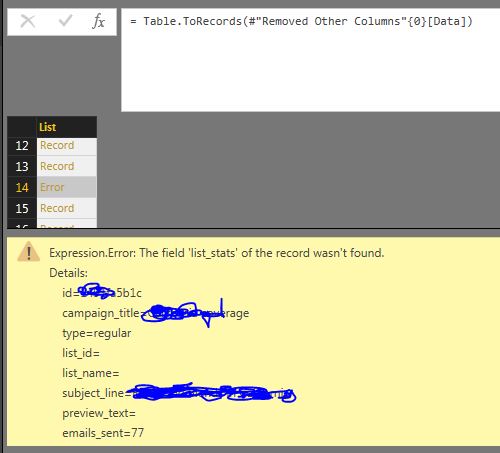
Task: Click the list_id= detail line
Action: [x=81, y=353]
